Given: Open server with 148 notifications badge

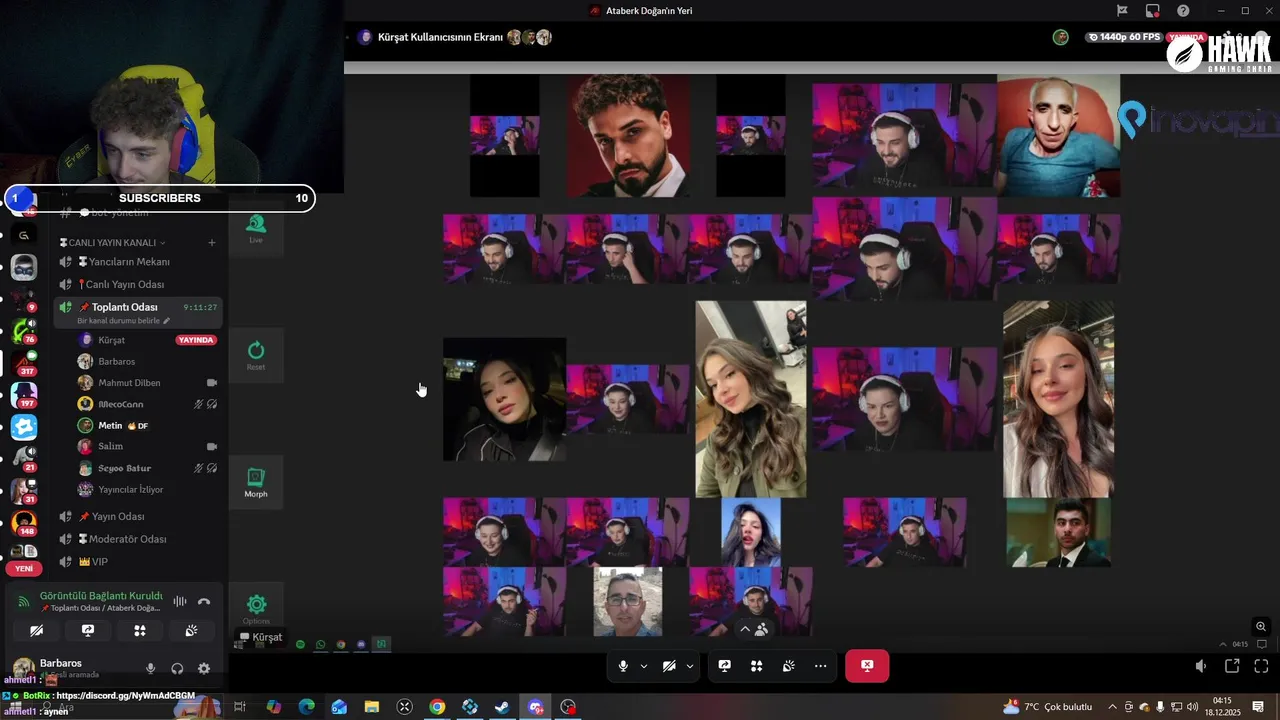Looking at the screenshot, I should coord(24,522).
